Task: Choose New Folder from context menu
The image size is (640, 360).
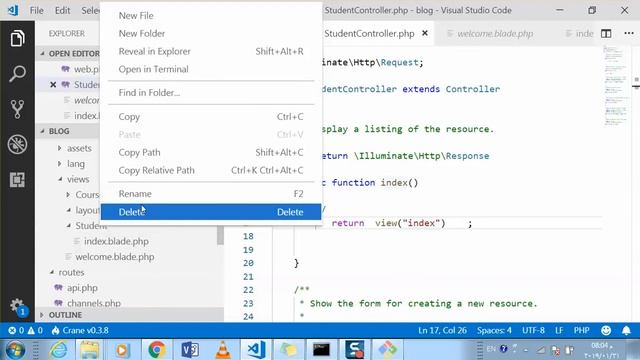Action: click(211, 33)
